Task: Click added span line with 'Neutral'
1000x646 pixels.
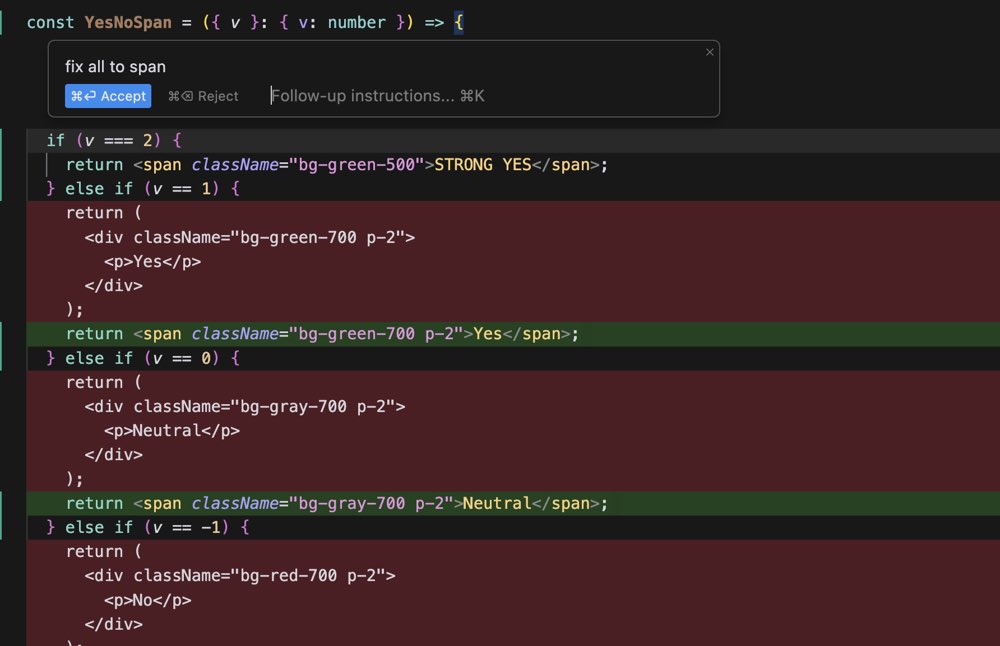Action: click(x=337, y=504)
